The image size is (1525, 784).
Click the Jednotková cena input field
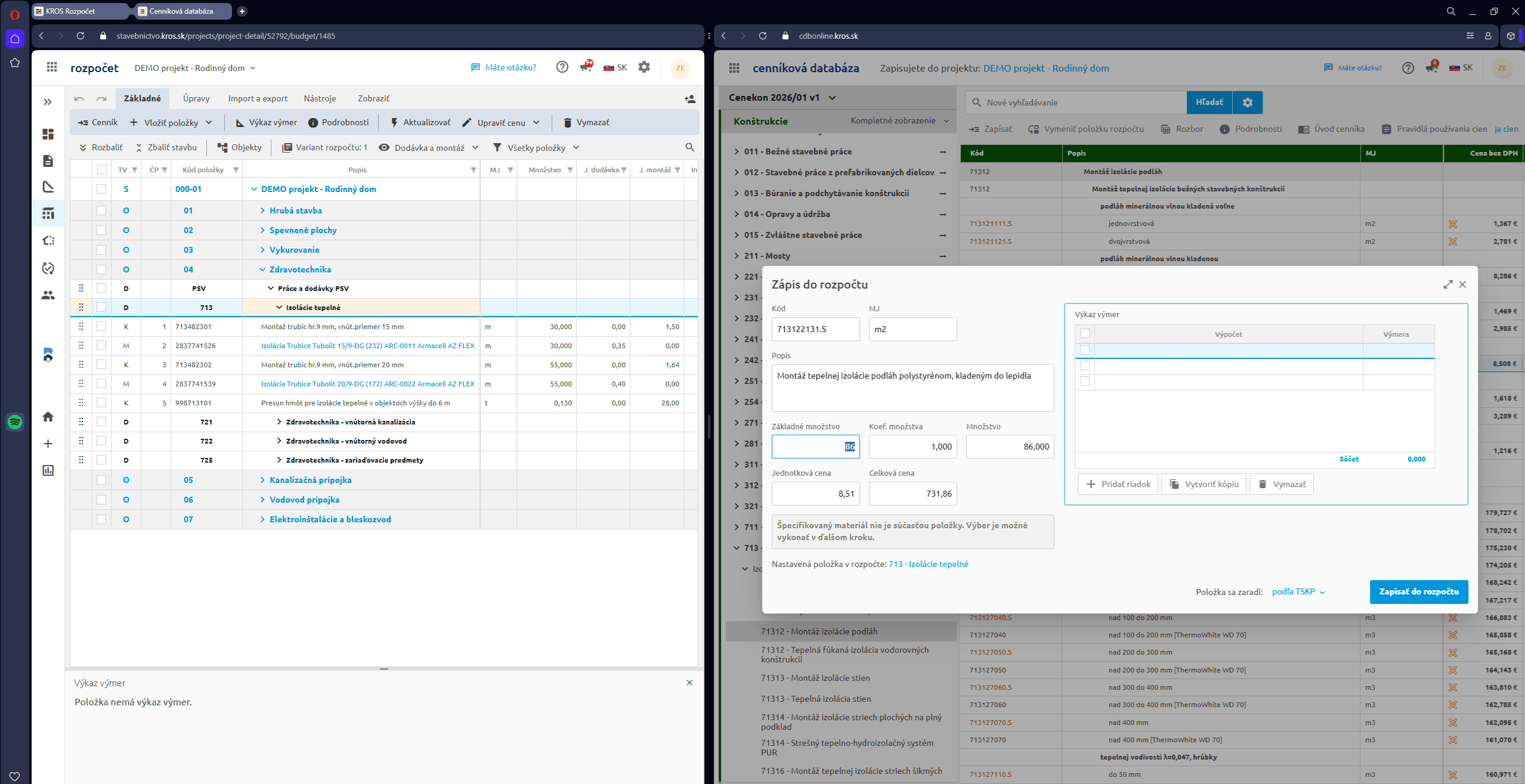pos(815,494)
